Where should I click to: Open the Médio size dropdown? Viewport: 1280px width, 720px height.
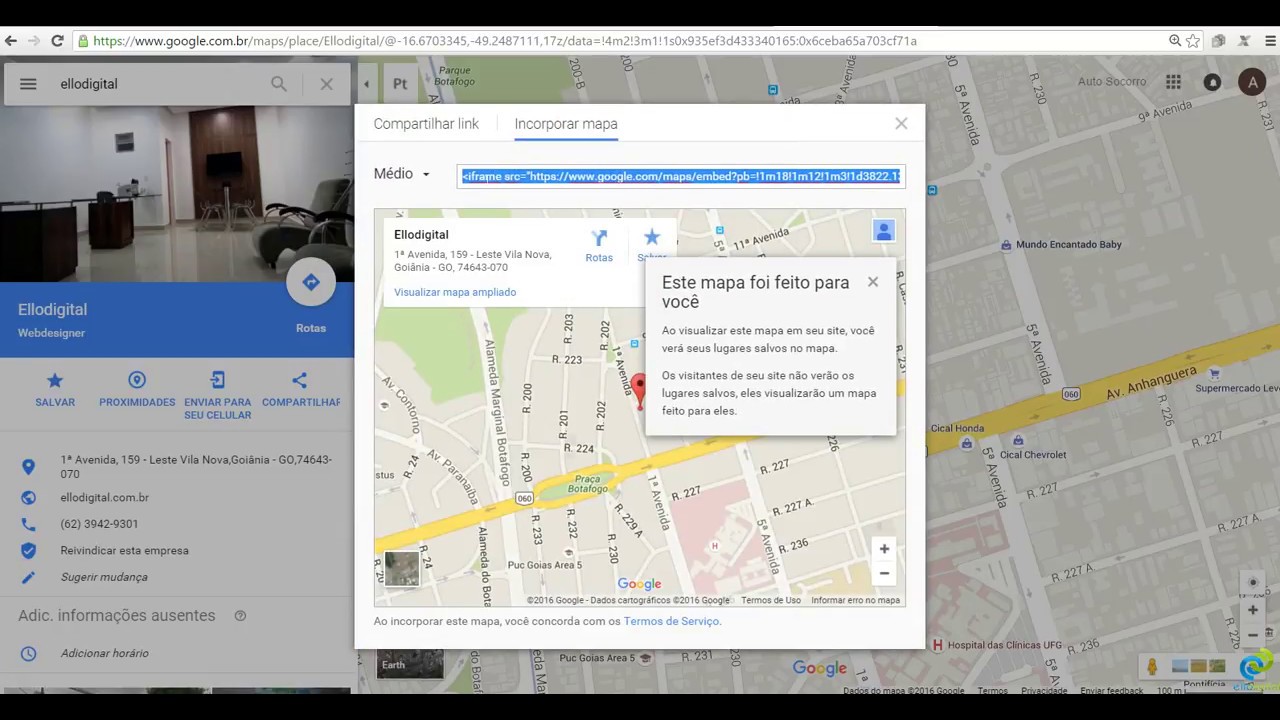click(402, 174)
